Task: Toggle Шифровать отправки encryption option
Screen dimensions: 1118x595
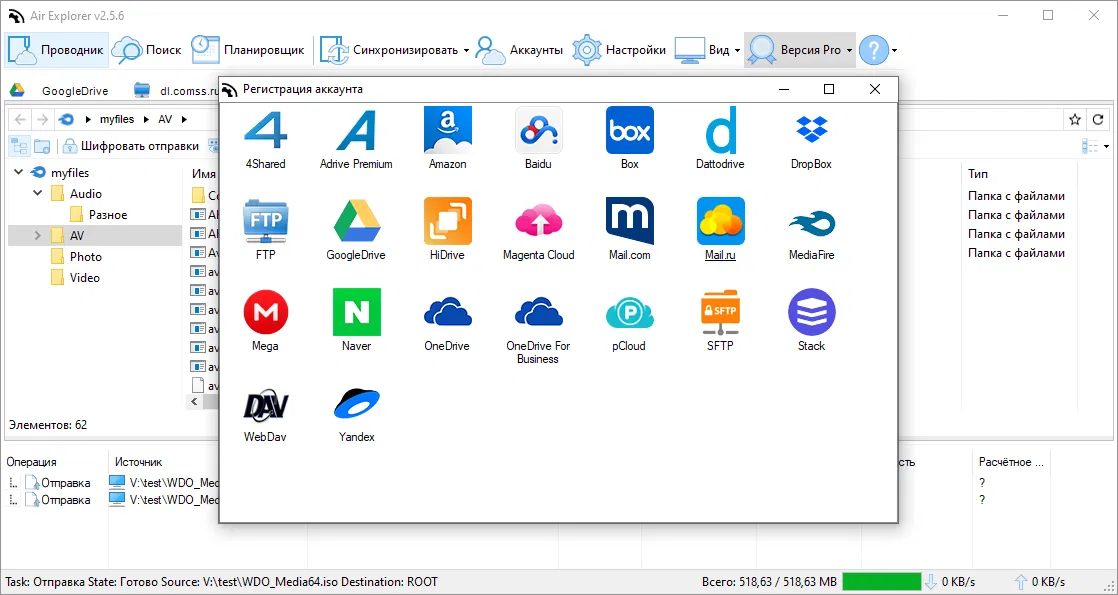Action: [x=130, y=146]
